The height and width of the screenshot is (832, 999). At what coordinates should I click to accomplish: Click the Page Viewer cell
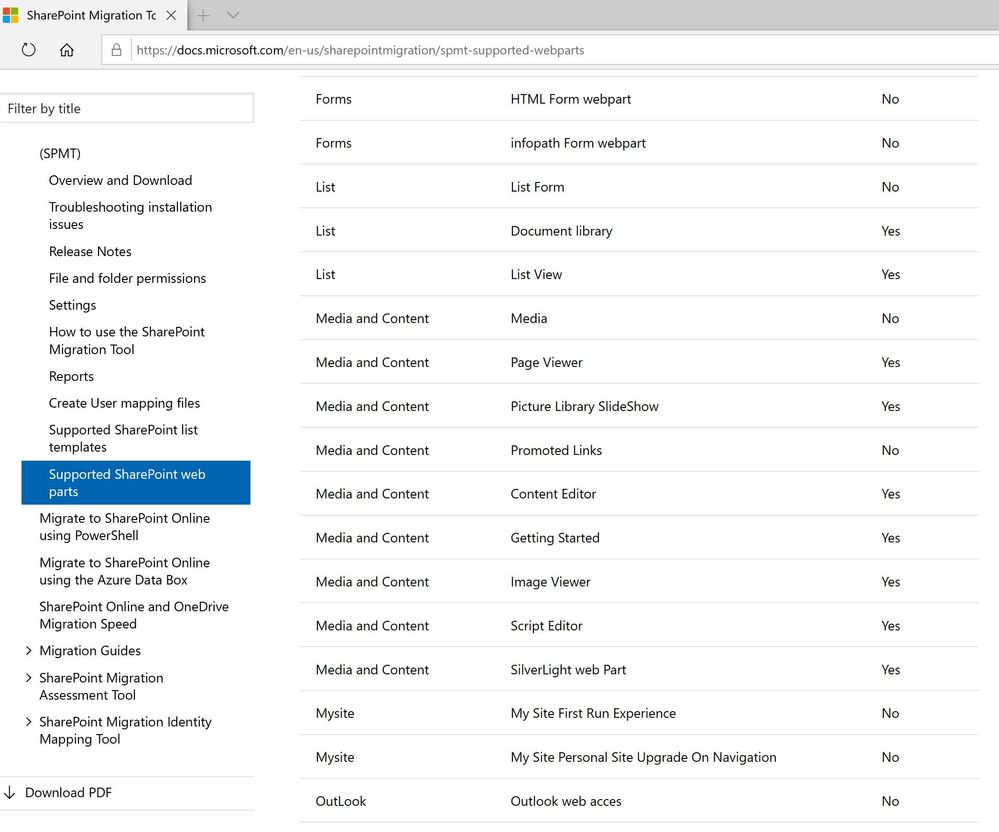[x=547, y=362]
